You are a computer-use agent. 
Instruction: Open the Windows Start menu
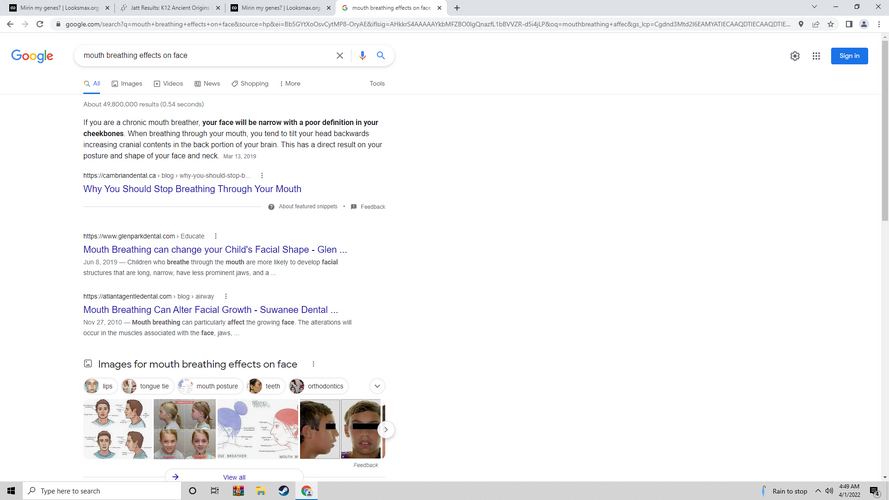tap(10, 491)
